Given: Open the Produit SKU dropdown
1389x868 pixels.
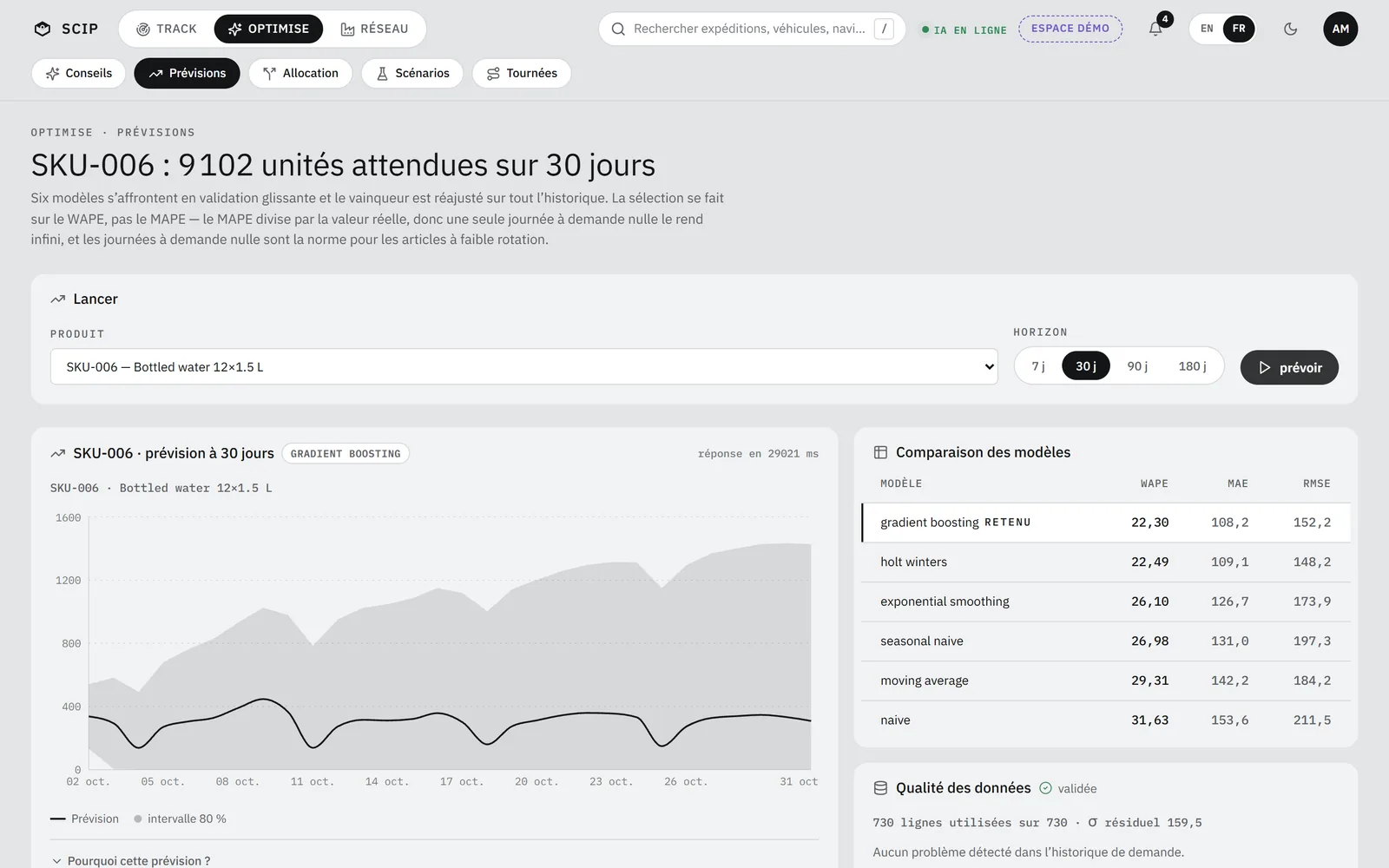Looking at the screenshot, I should pos(524,366).
